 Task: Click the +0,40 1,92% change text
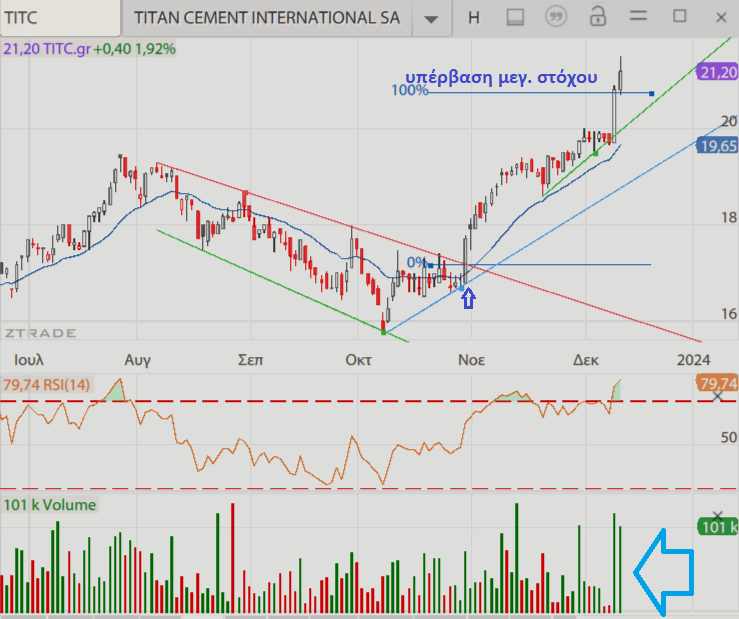click(134, 49)
